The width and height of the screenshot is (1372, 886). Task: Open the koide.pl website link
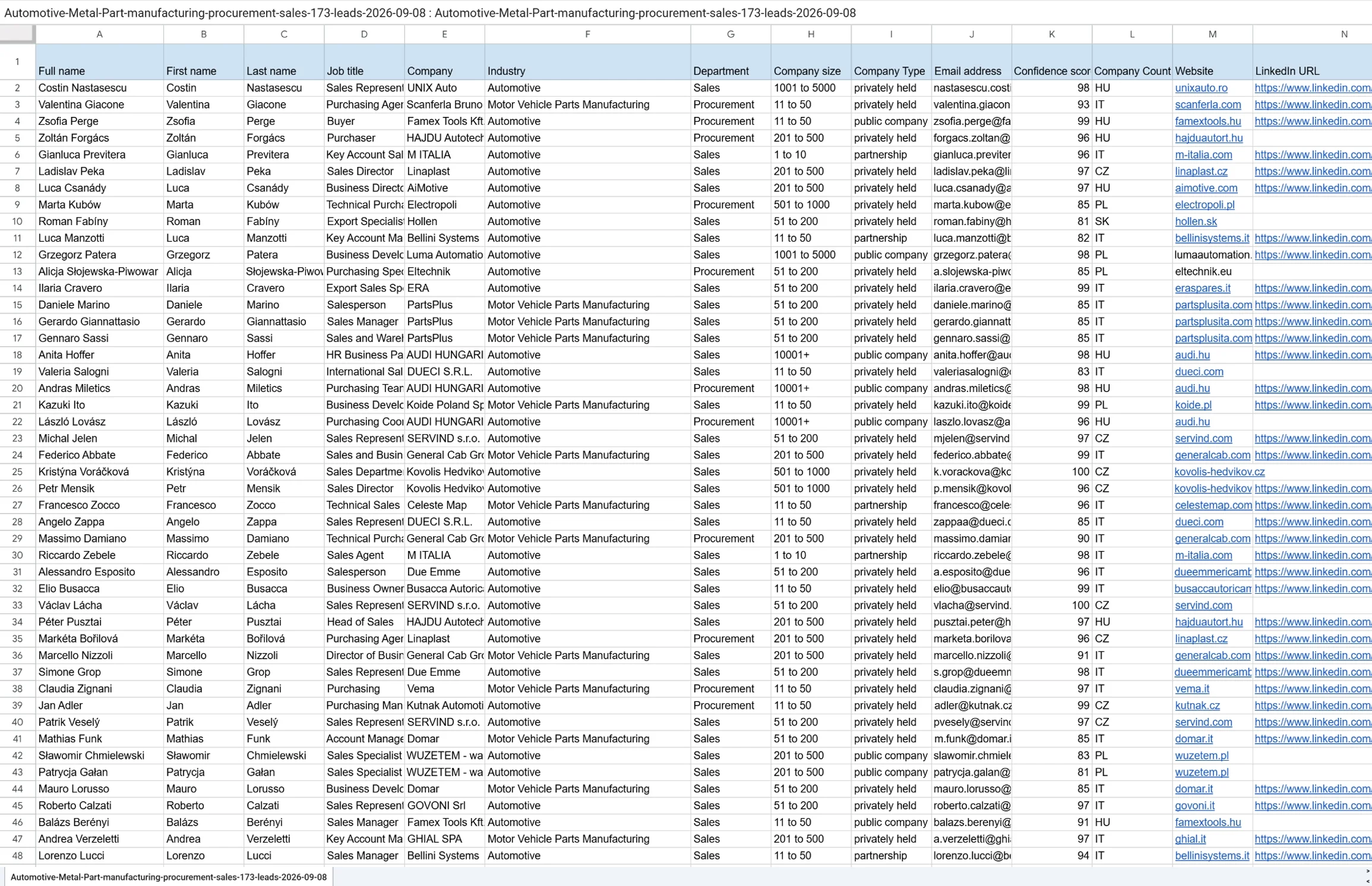pyautogui.click(x=1193, y=405)
